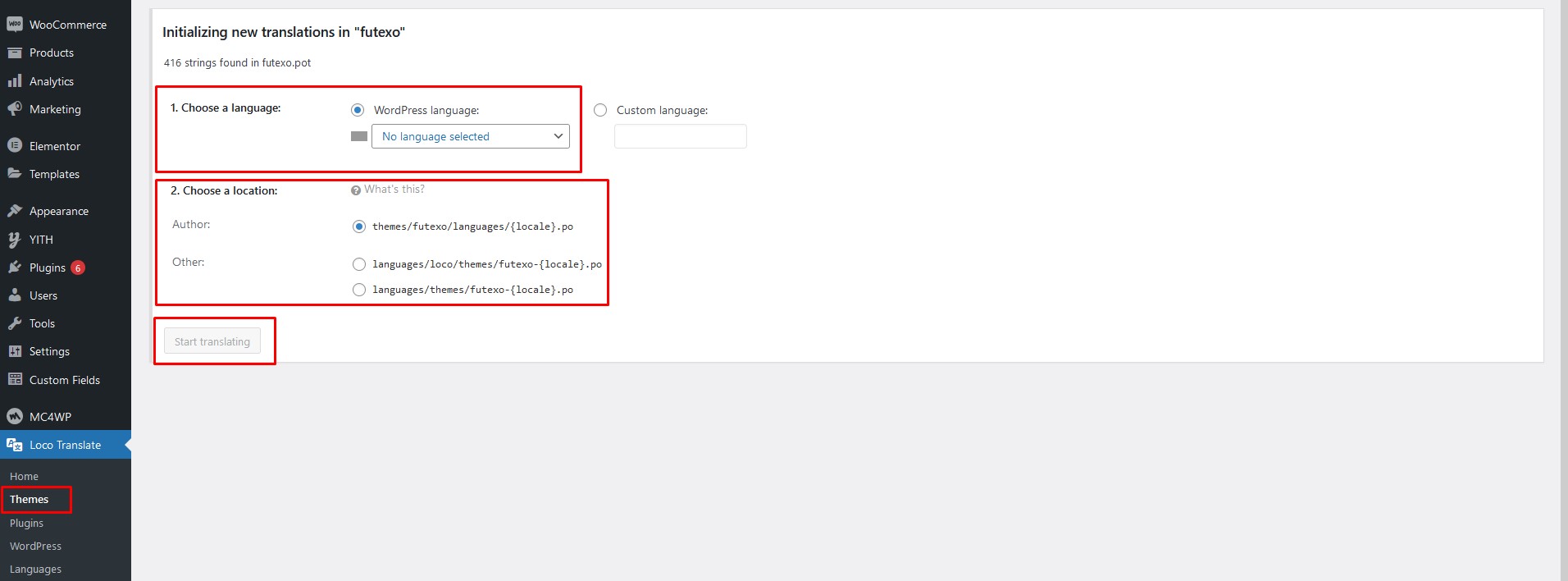1568x581 pixels.
Task: Open the Themes submenu under Loco Translate
Action: (x=30, y=499)
